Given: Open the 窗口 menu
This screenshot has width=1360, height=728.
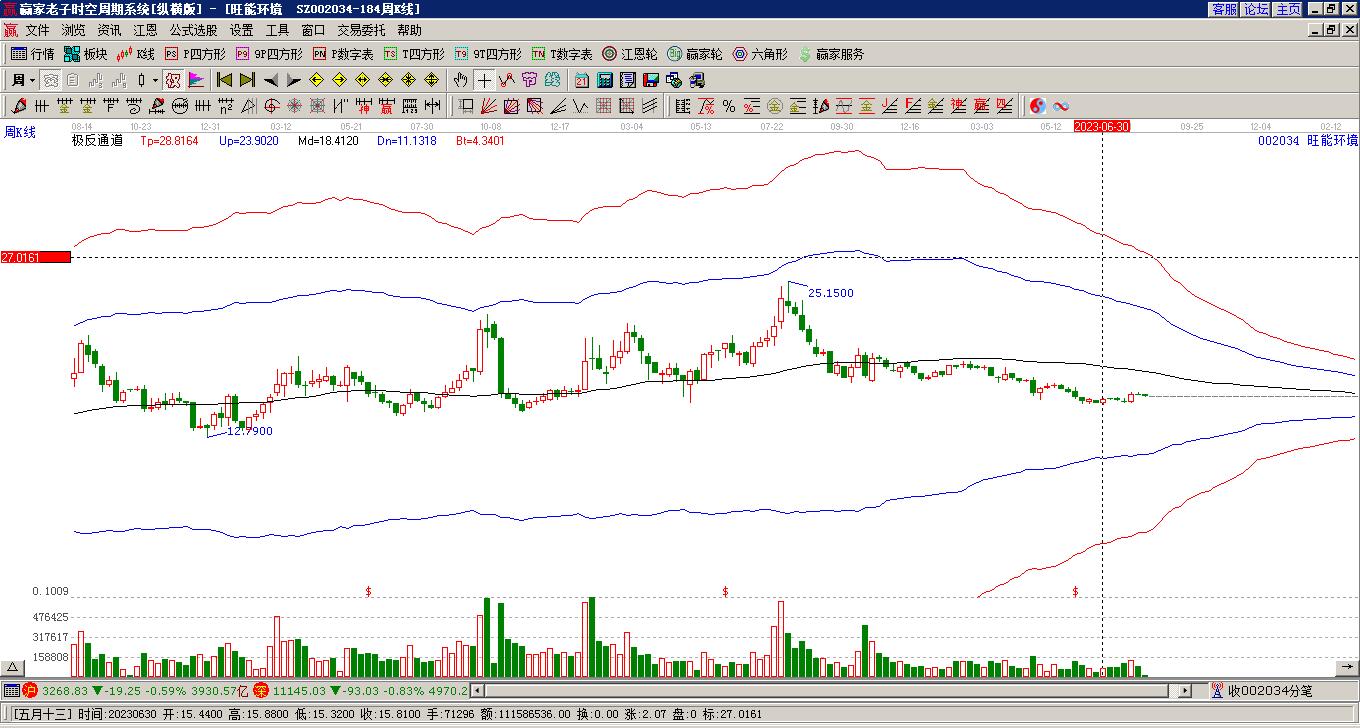Looking at the screenshot, I should tap(313, 31).
